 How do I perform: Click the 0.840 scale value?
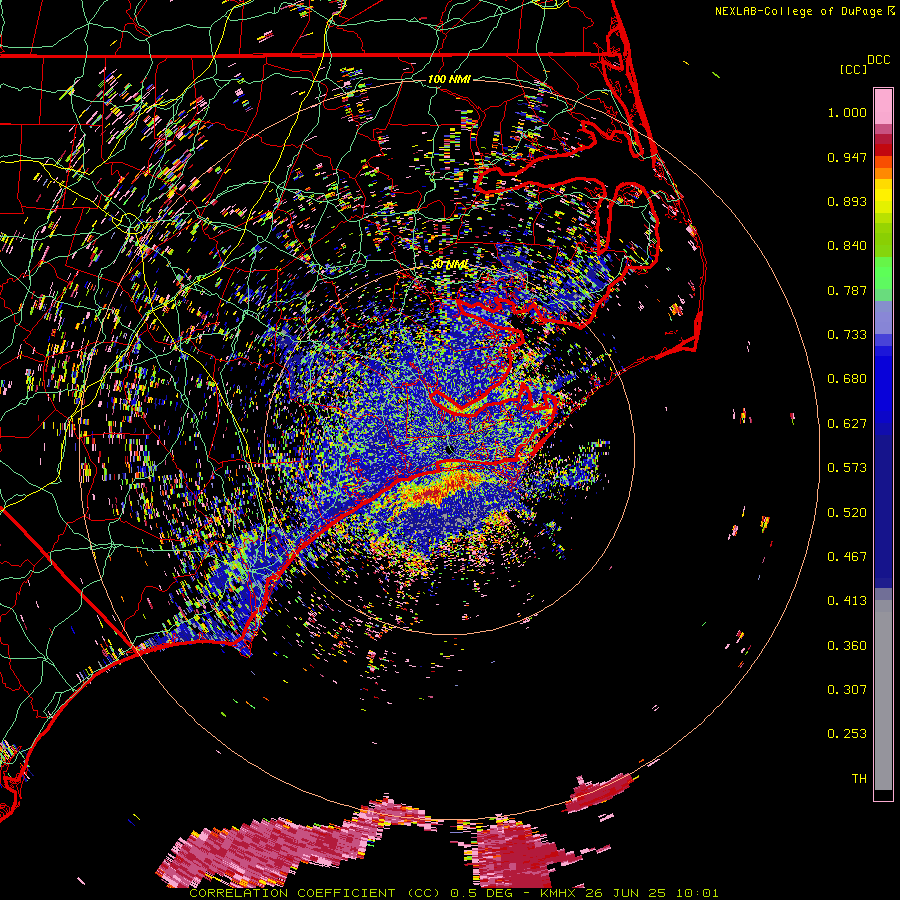[x=847, y=246]
